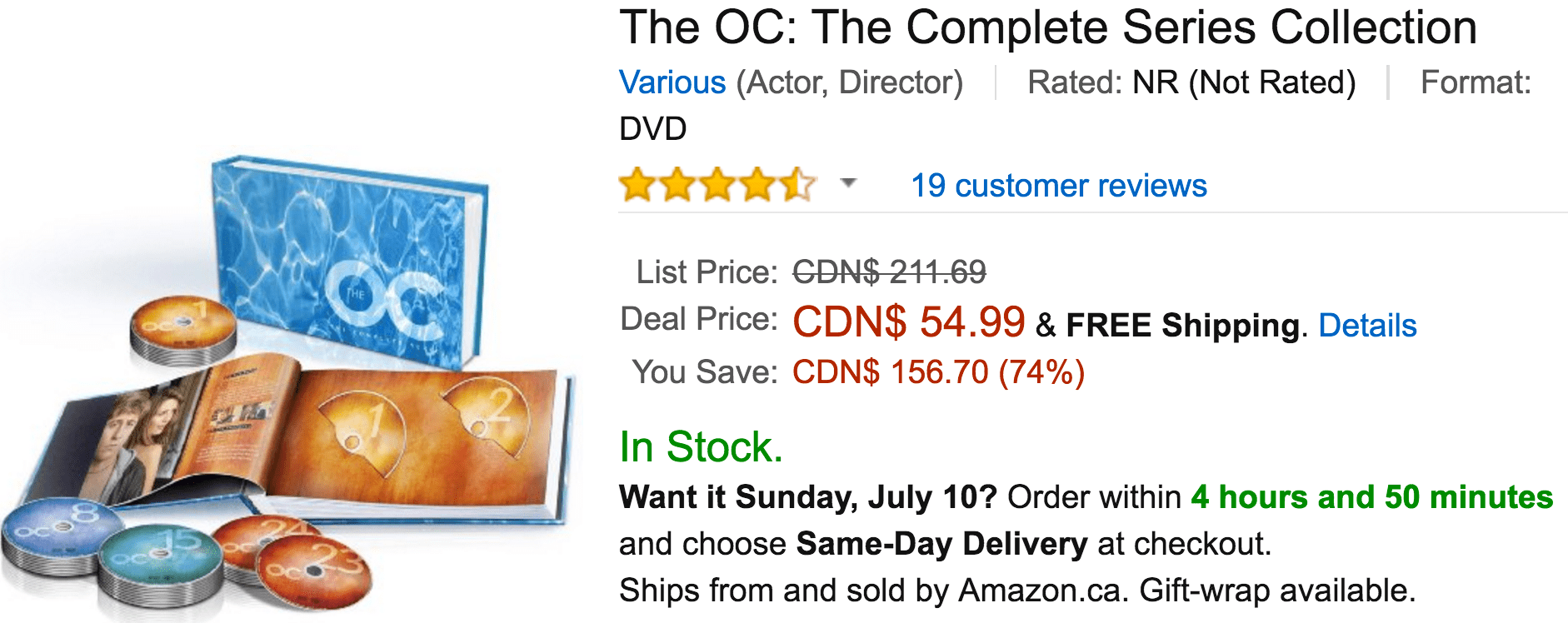Click the orange disc labeled 23
The height and width of the screenshot is (623, 1568).
(312, 571)
